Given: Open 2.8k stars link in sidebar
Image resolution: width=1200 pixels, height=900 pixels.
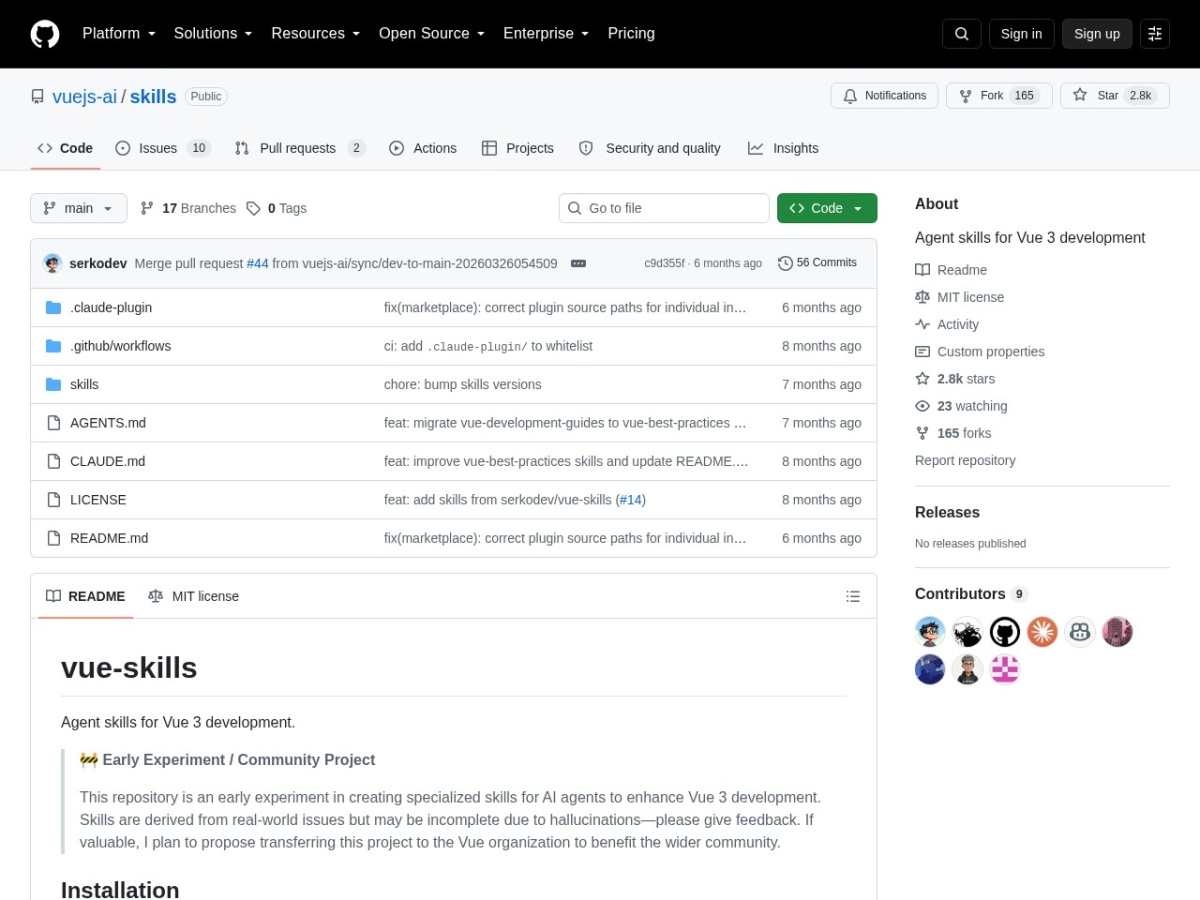Looking at the screenshot, I should [x=955, y=379].
